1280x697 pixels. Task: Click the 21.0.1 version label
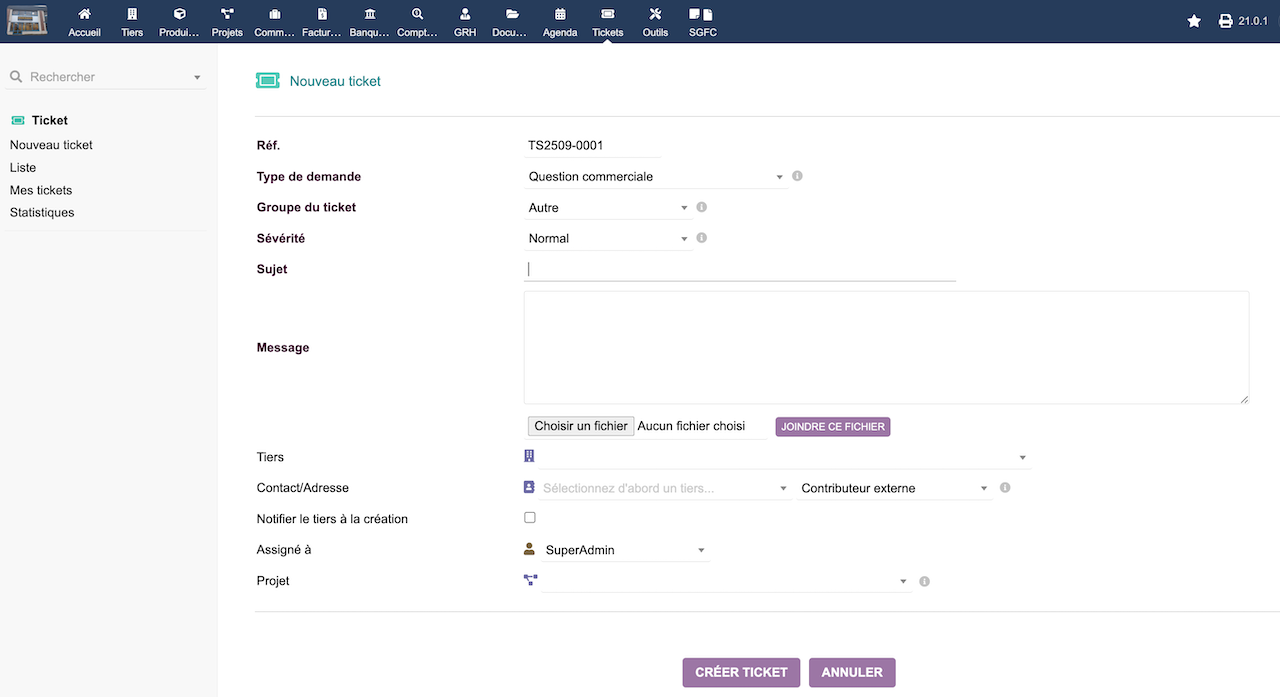1253,21
